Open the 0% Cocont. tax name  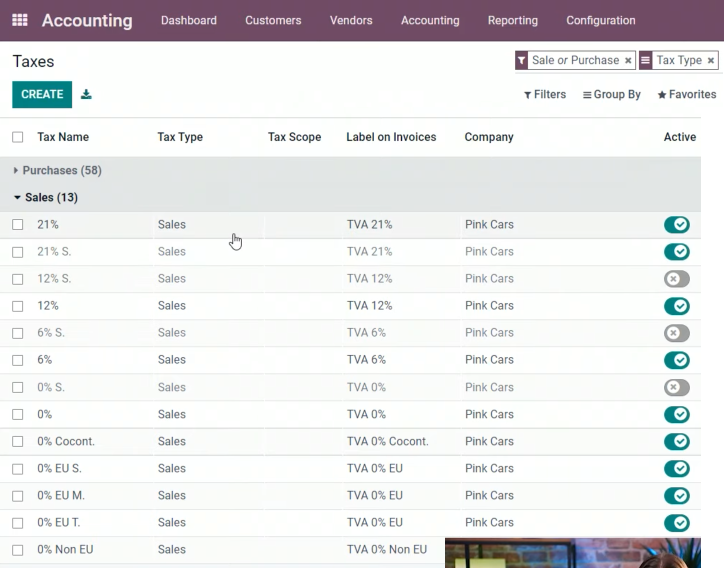[x=66, y=441]
